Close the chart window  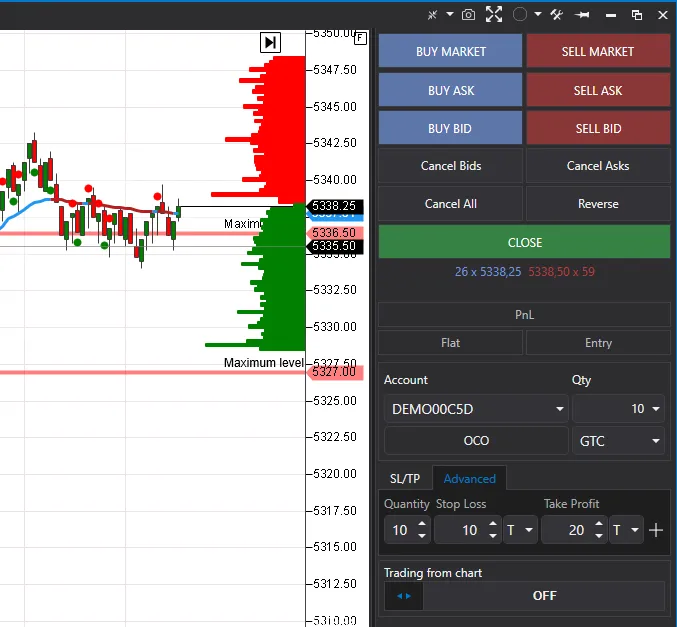pos(663,15)
